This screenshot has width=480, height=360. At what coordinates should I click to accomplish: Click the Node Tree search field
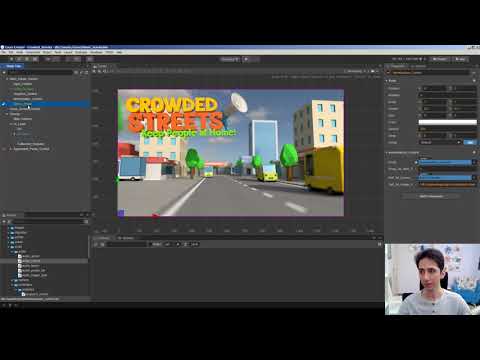tap(40, 72)
